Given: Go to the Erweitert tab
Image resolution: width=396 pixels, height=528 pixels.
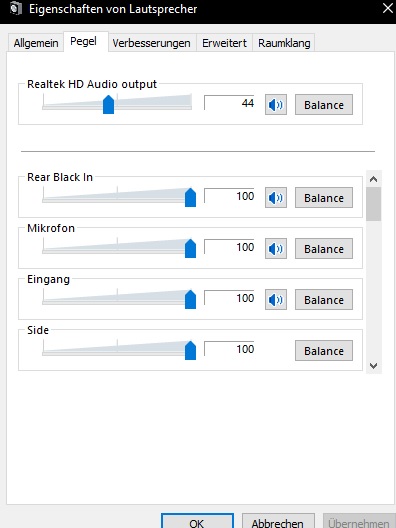Looking at the screenshot, I should click(224, 43).
